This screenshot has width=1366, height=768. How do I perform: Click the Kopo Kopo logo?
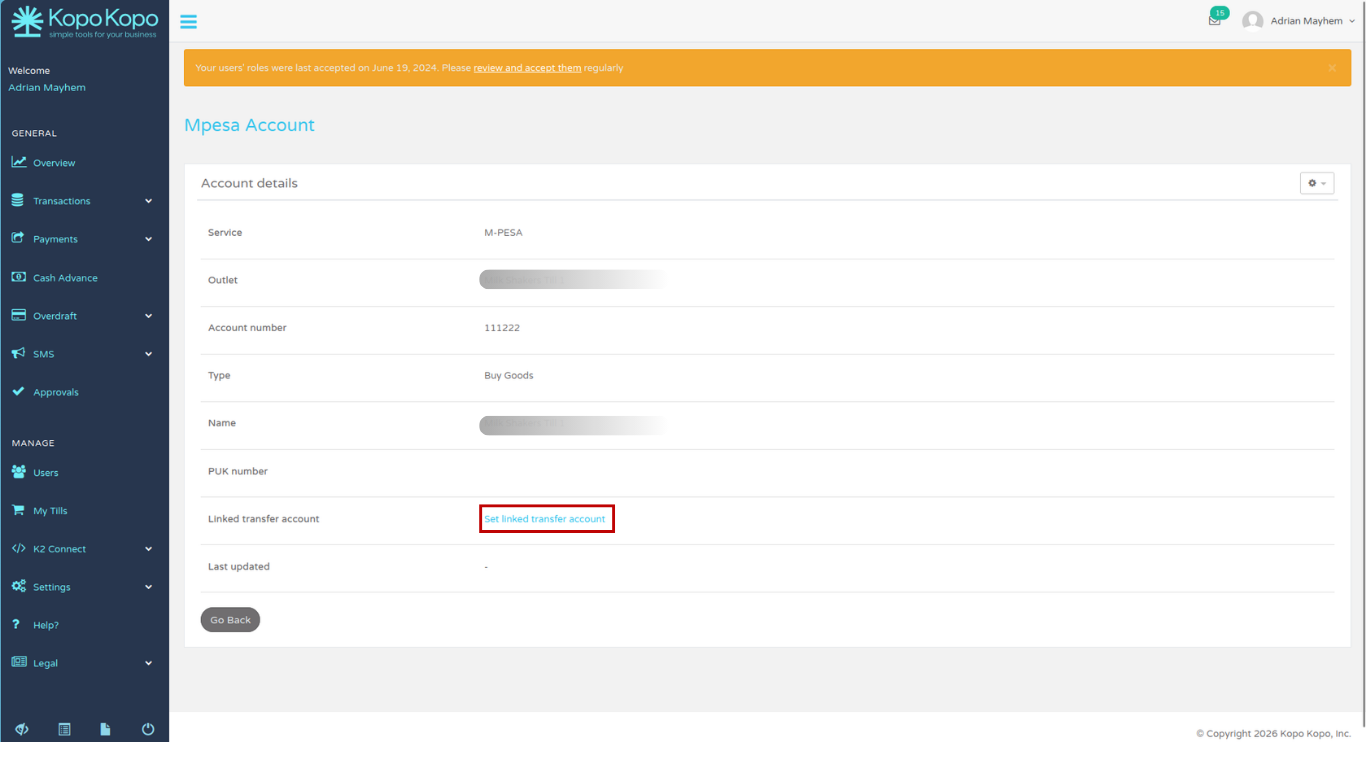click(84, 21)
